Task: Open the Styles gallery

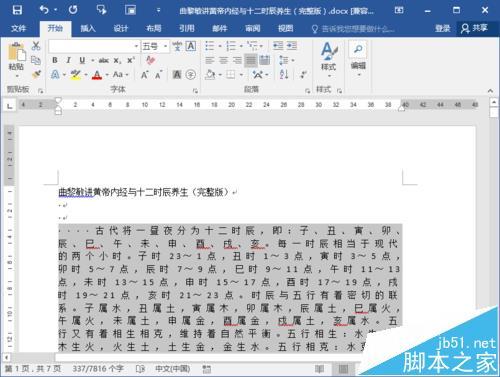Action: click(328, 60)
